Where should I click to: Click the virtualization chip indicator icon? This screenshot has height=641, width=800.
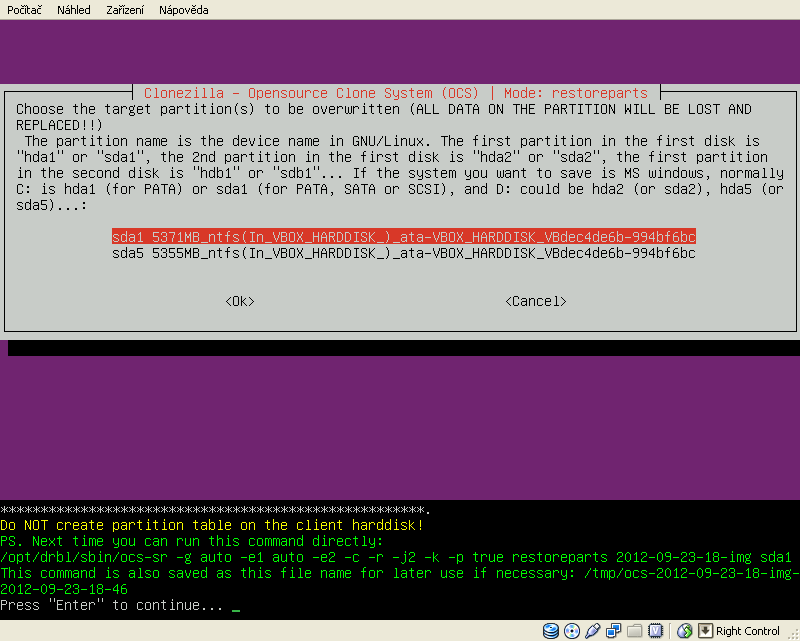point(655,631)
